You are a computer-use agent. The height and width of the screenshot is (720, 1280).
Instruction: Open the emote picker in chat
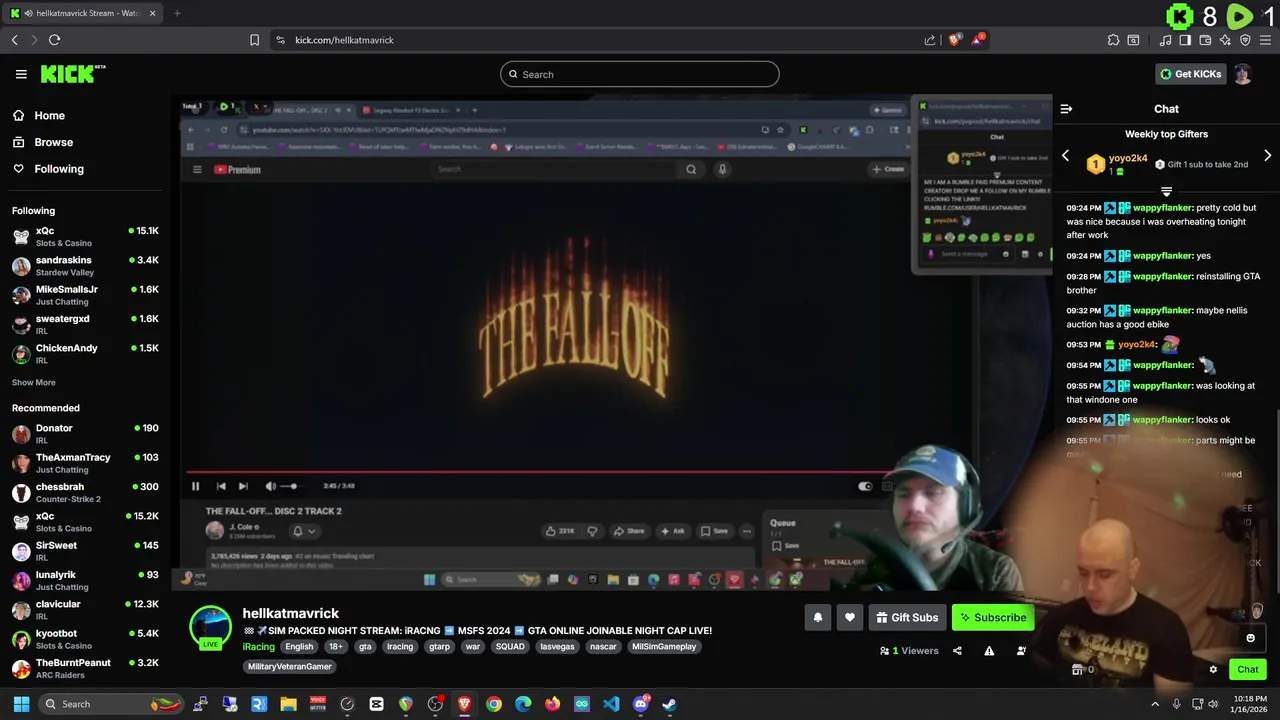1250,638
